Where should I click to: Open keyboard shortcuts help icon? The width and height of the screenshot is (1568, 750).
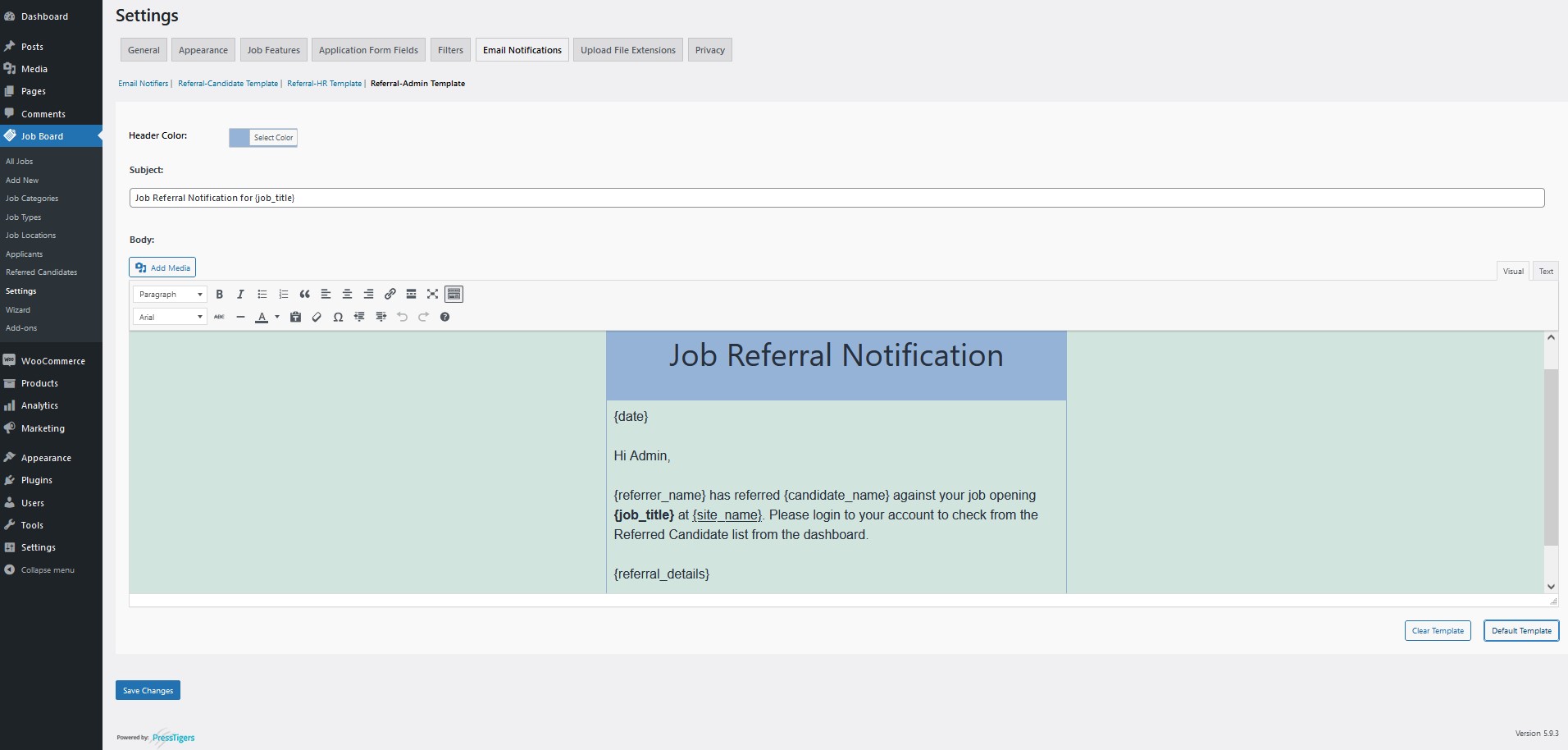[444, 317]
